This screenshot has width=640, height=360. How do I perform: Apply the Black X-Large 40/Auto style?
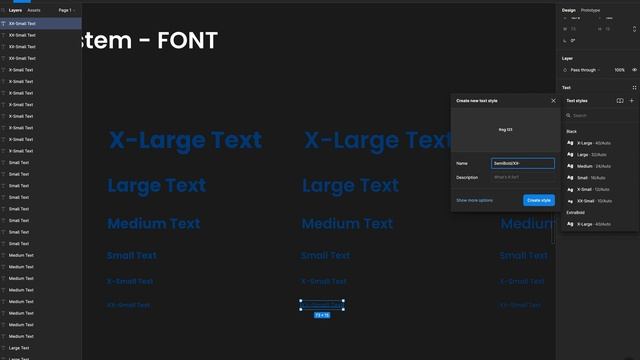coord(594,143)
